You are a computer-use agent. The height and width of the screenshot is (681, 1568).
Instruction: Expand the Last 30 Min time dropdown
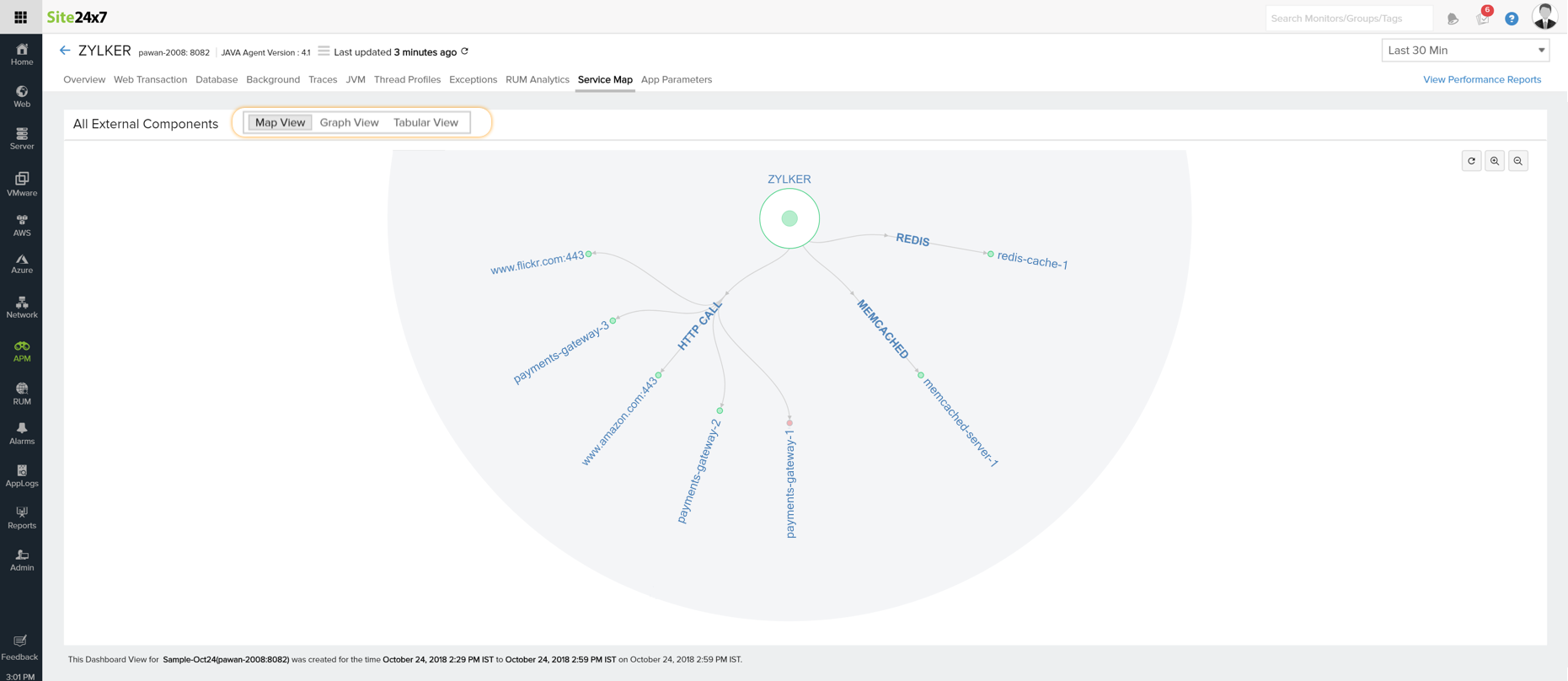coord(1465,51)
